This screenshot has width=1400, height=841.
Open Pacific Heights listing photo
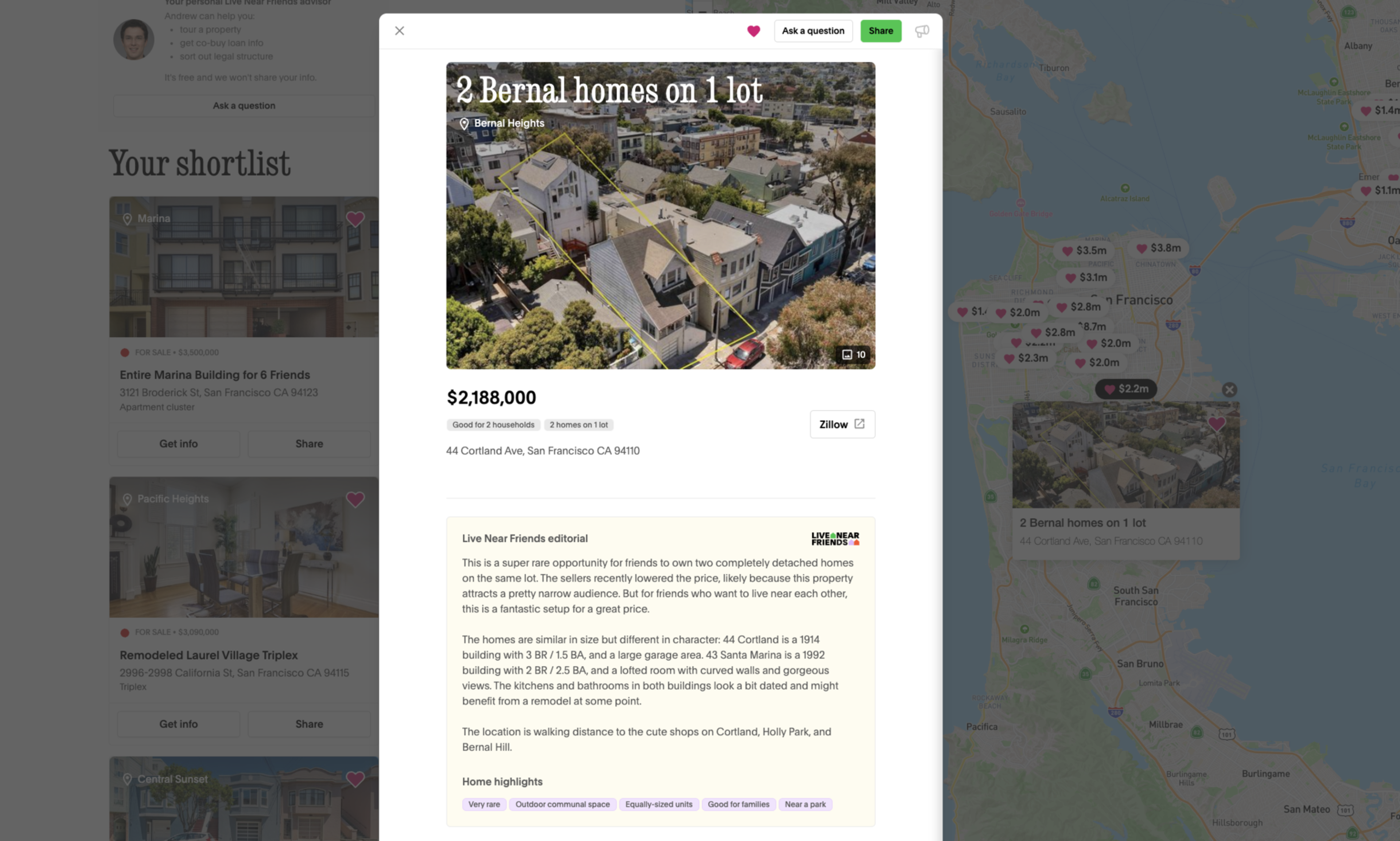point(244,547)
